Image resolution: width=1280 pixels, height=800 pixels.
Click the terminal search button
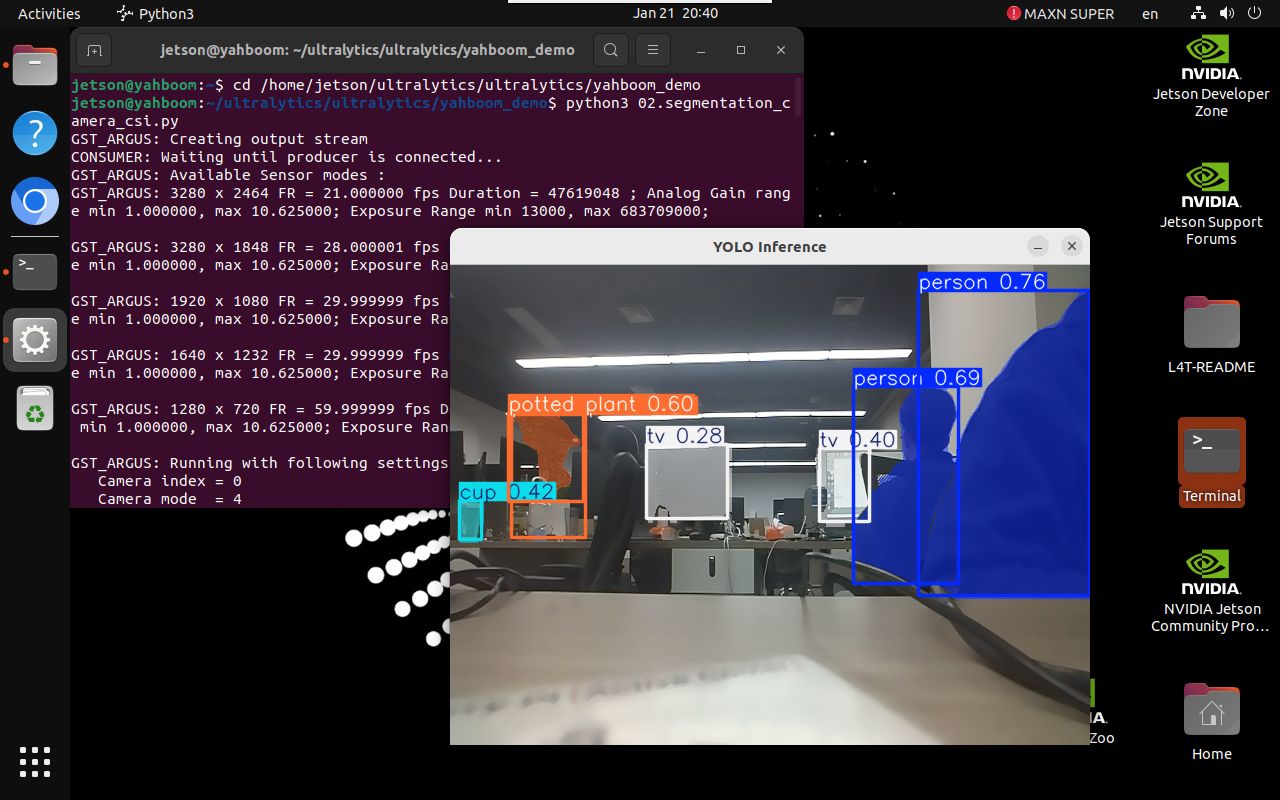click(x=611, y=50)
